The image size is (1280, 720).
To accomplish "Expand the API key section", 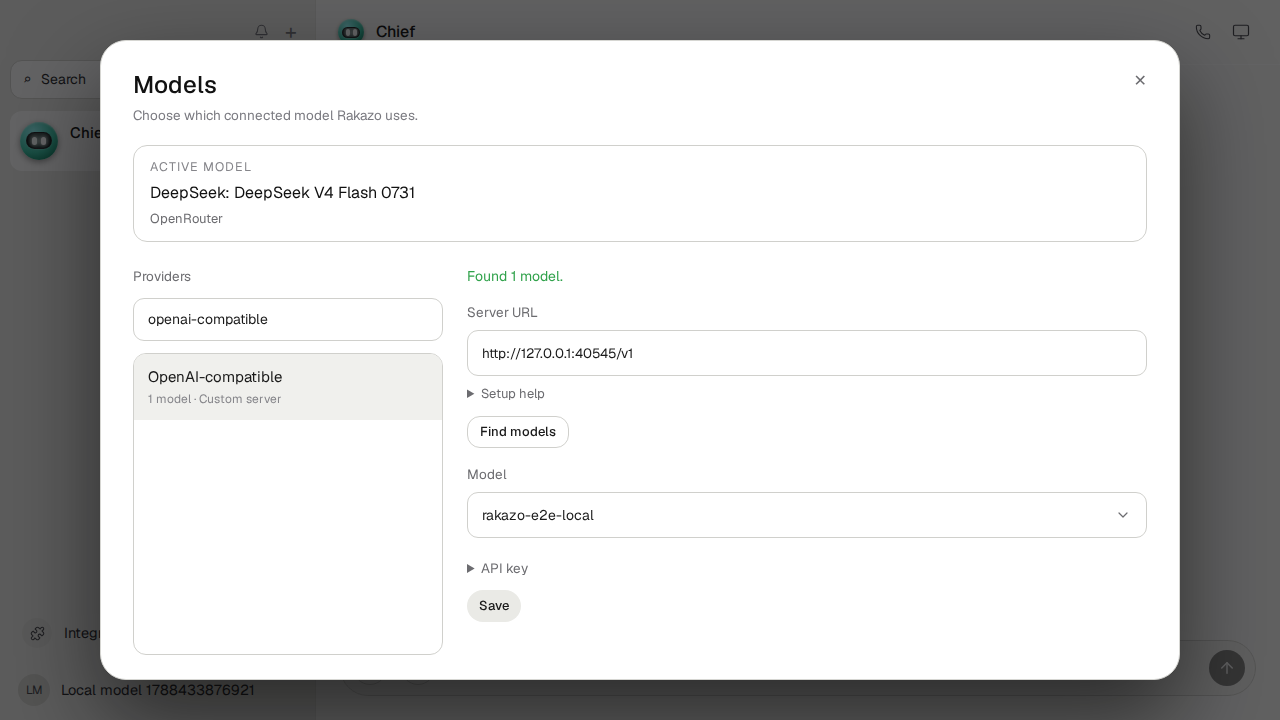I will point(498,569).
